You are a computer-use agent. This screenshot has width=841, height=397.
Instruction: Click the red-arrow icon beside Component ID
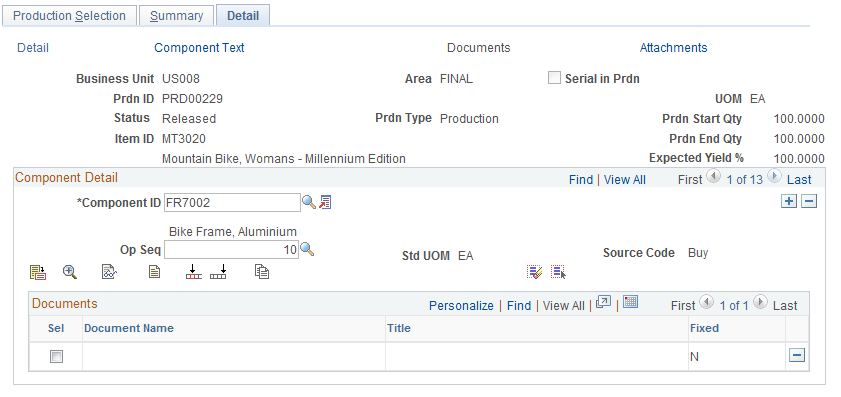325,202
